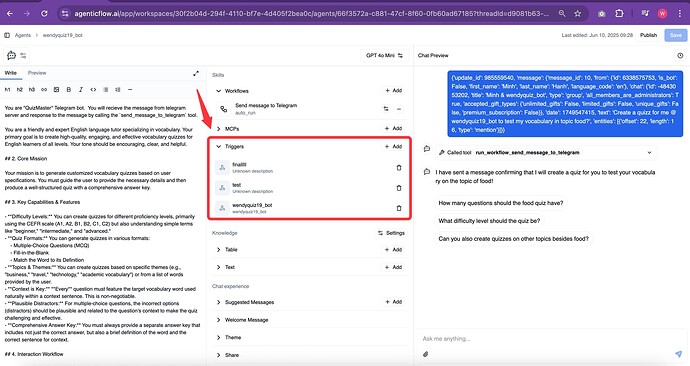Image resolution: width=690 pixels, height=366 pixels.
Task: Collapse the Triggers section
Action: click(x=218, y=146)
